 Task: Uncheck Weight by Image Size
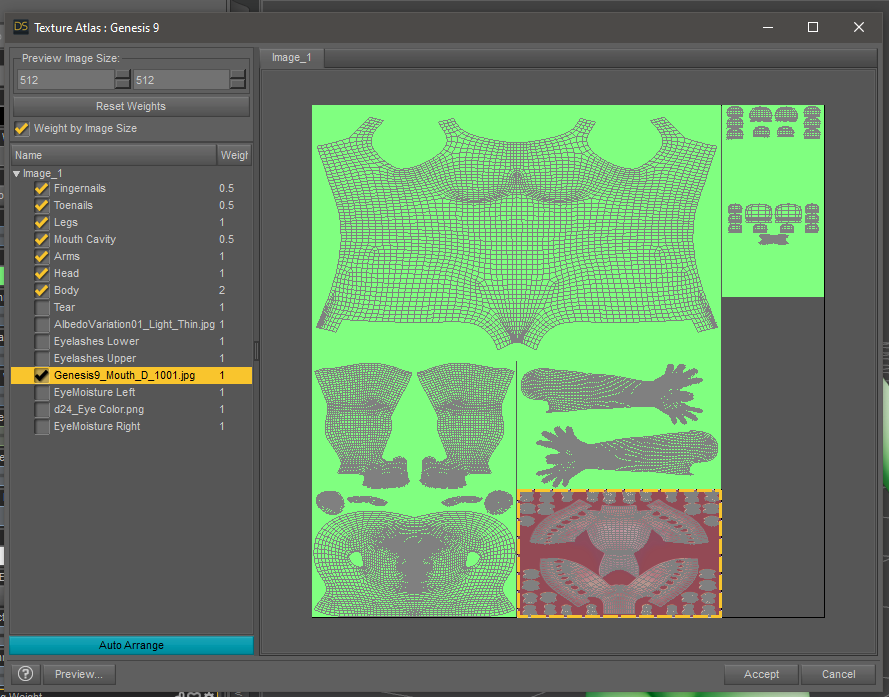pos(21,128)
